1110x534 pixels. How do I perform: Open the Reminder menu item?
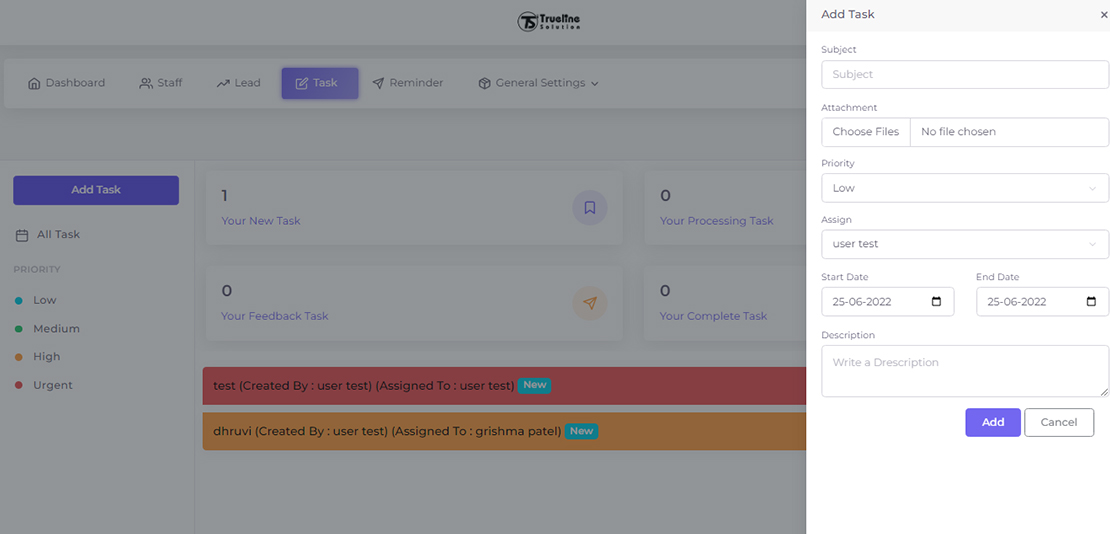408,84
